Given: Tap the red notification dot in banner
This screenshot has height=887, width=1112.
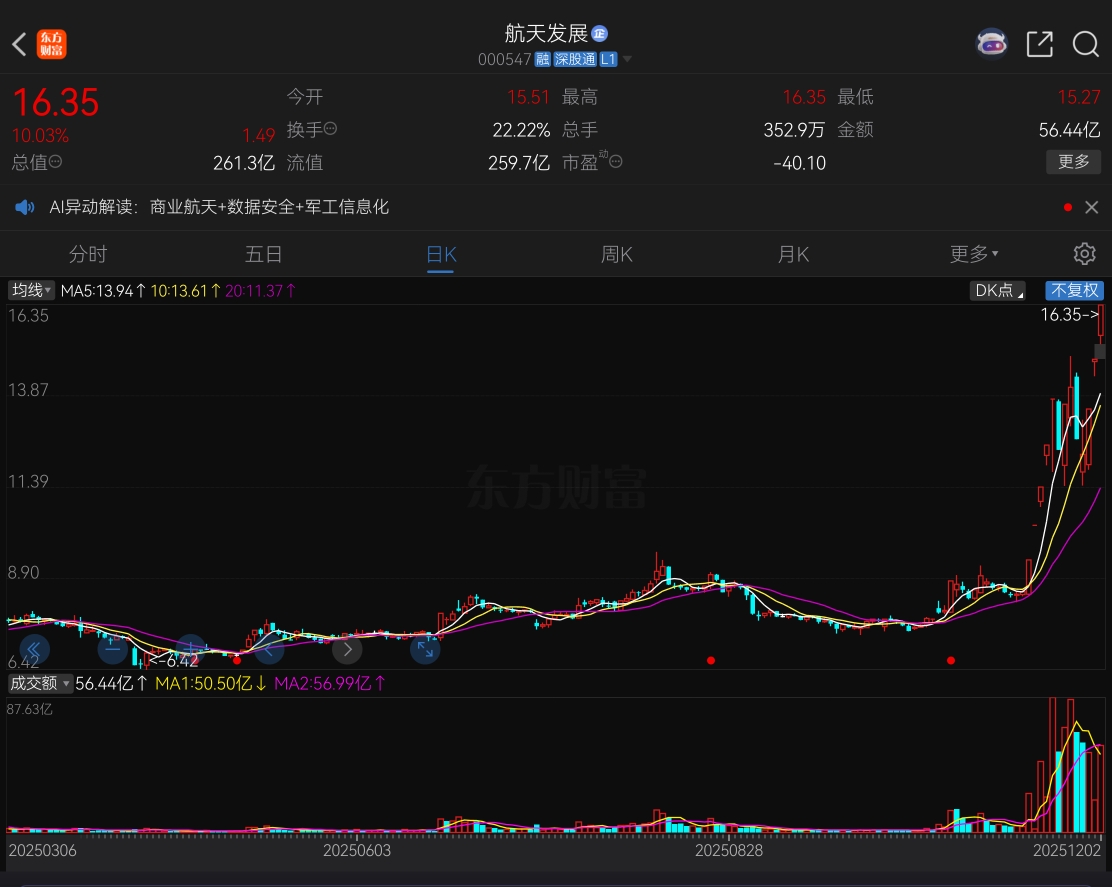Looking at the screenshot, I should coord(1068,207).
